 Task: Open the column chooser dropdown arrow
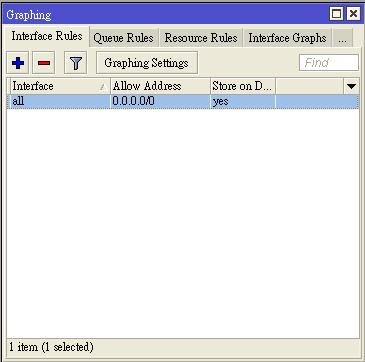click(x=351, y=86)
